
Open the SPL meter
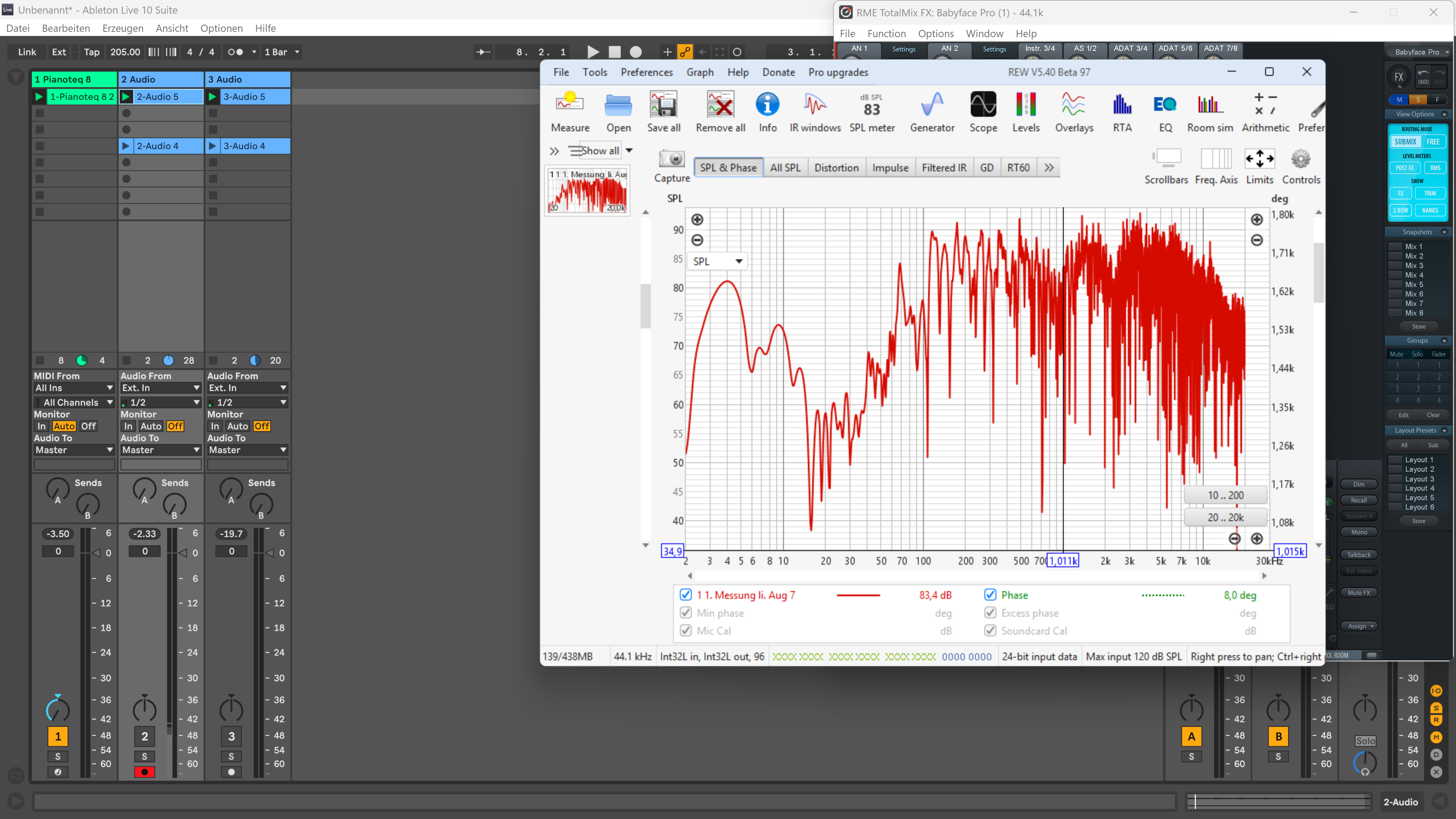[872, 111]
